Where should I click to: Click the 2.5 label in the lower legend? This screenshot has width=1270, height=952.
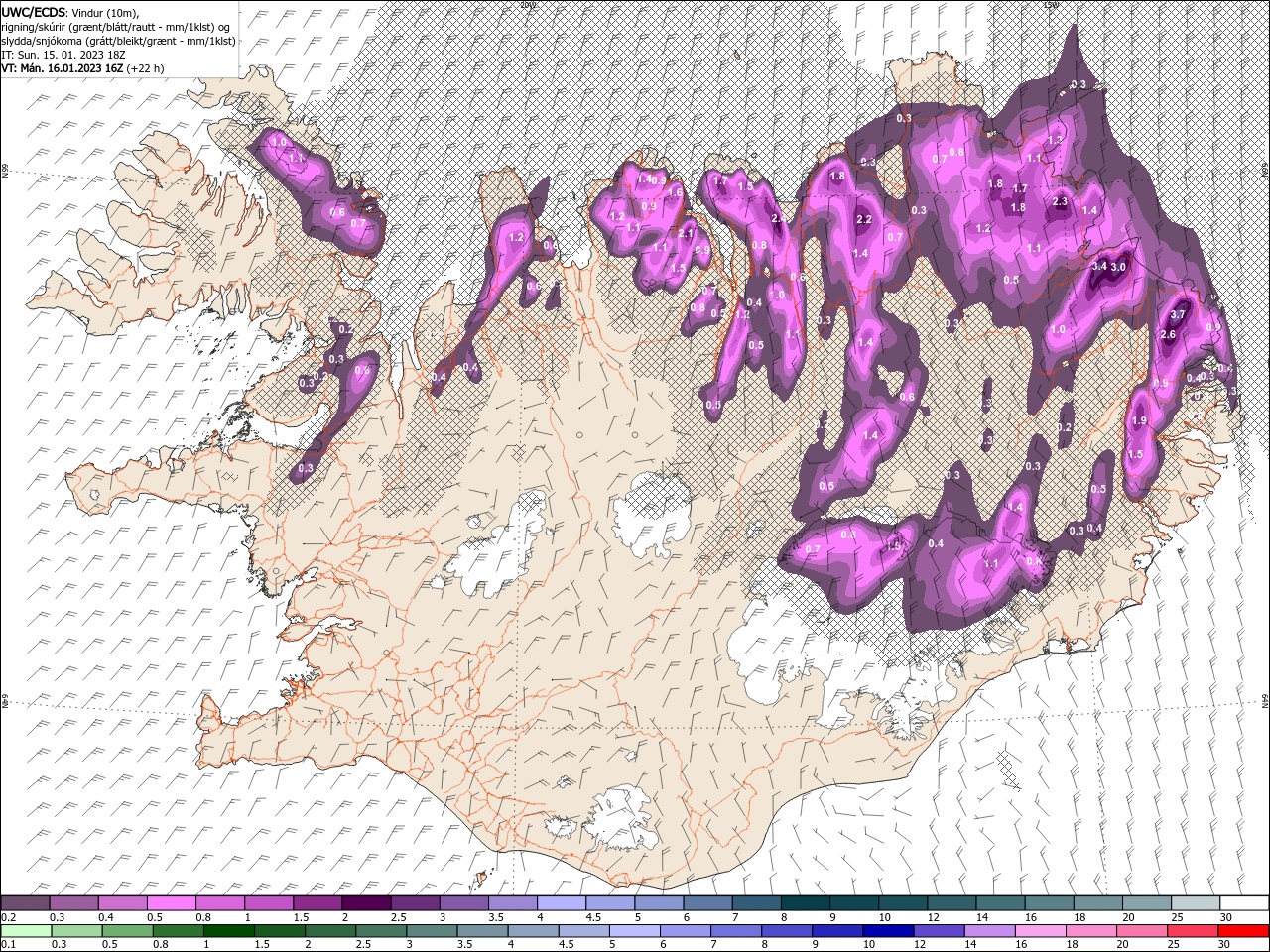363,944
